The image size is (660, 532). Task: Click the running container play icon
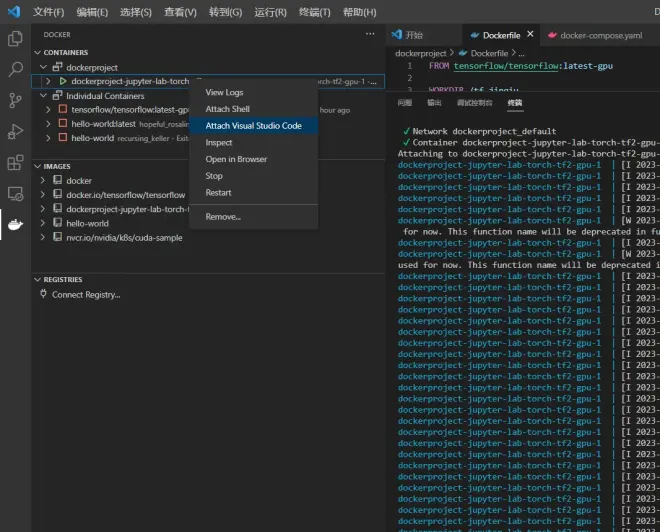point(63,81)
